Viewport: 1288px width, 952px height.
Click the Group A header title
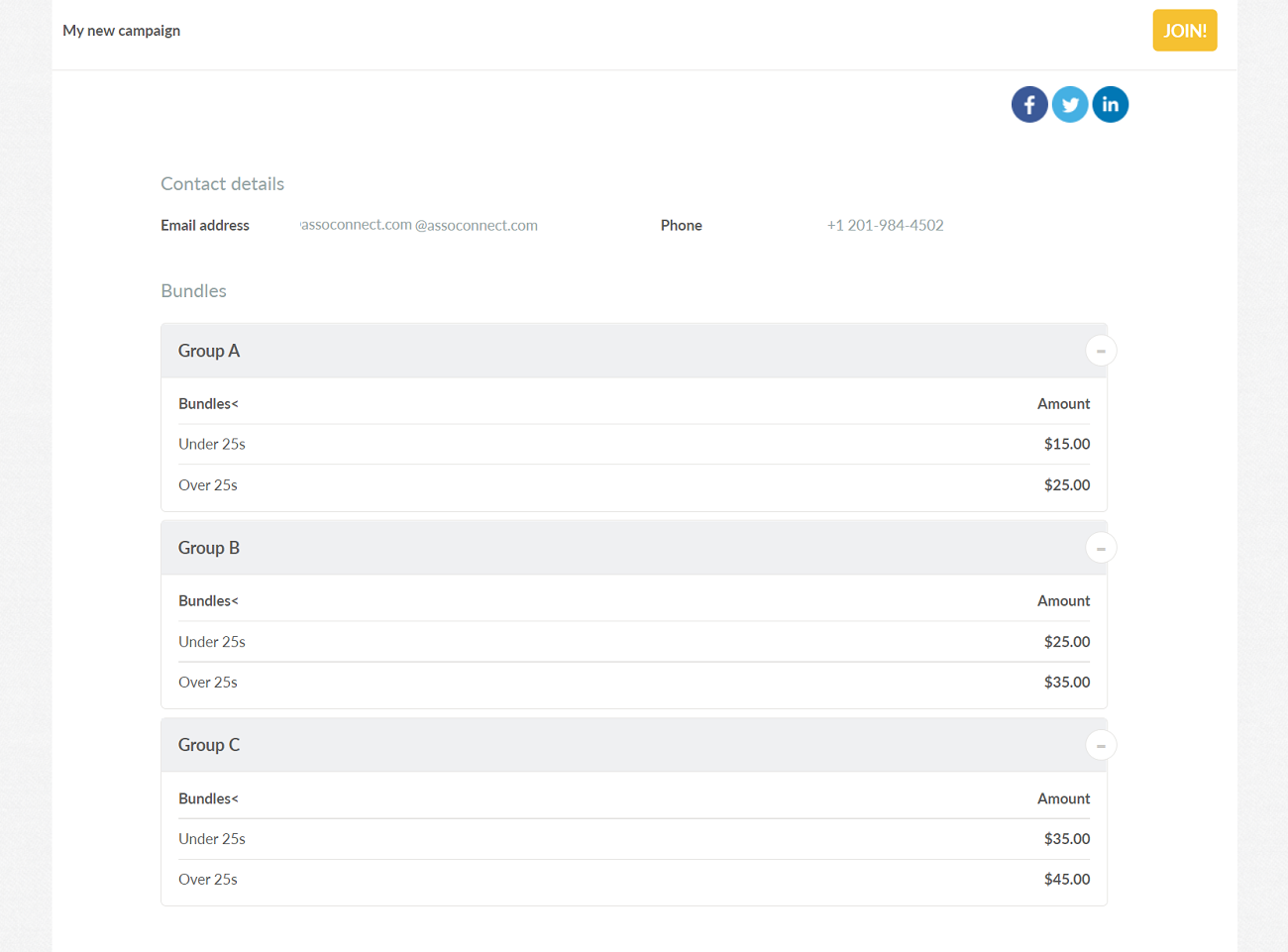209,351
